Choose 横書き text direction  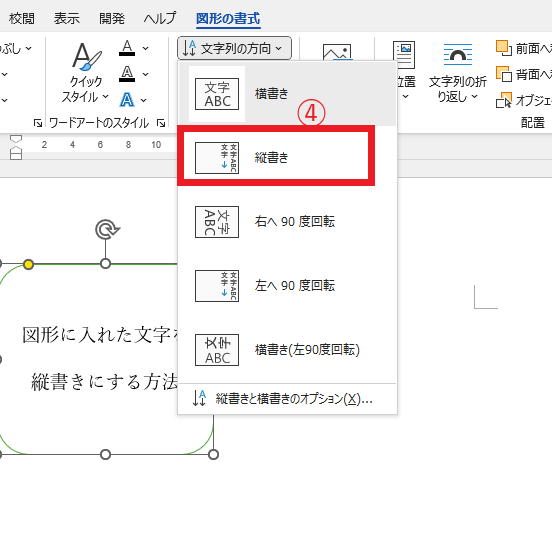[287, 94]
